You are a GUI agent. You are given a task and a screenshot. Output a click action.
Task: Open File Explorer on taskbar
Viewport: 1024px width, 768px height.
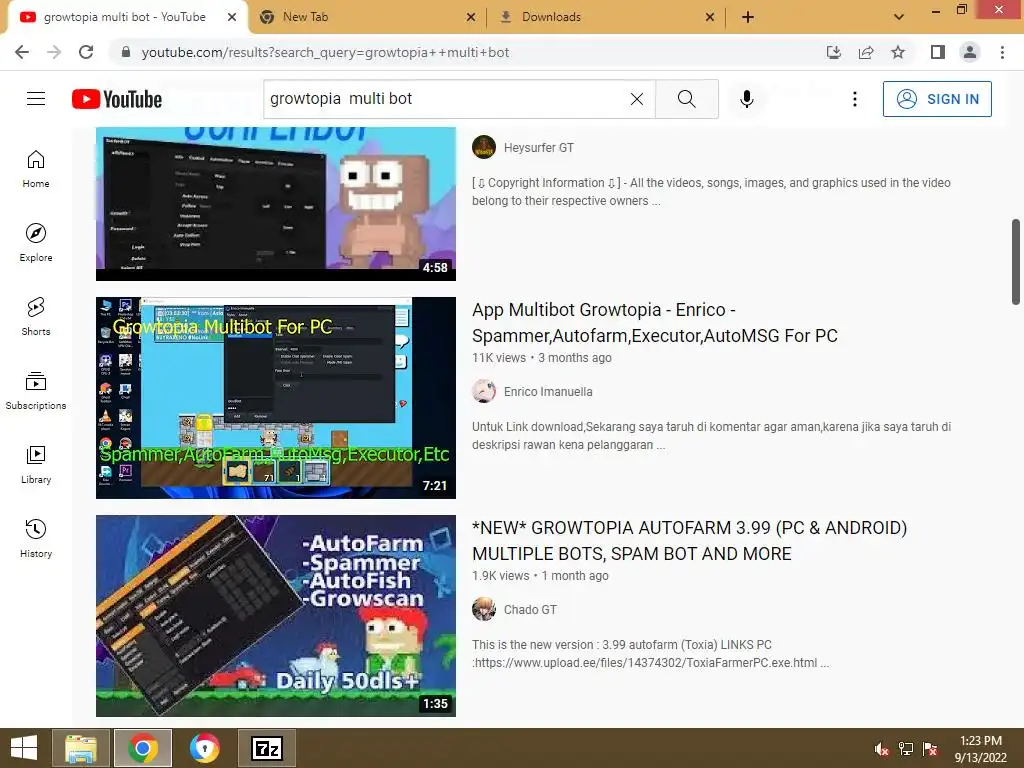pyautogui.click(x=81, y=748)
